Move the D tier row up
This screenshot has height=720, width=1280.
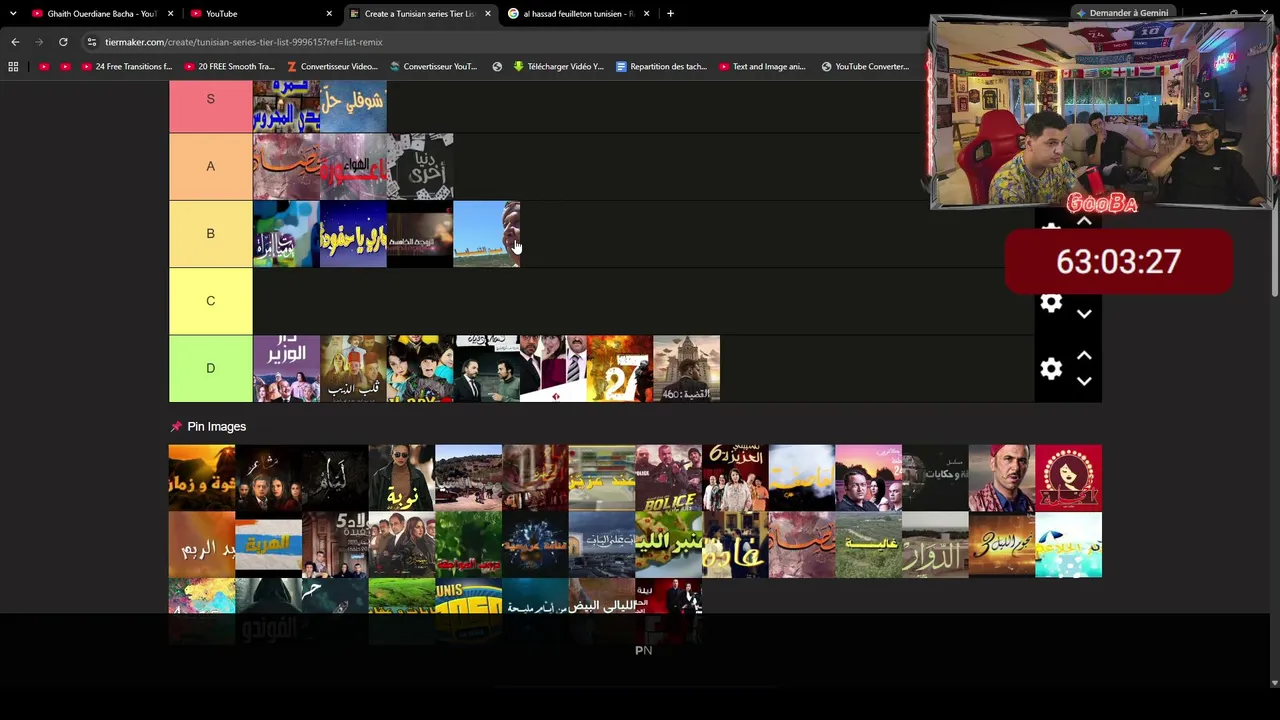[x=1084, y=356]
